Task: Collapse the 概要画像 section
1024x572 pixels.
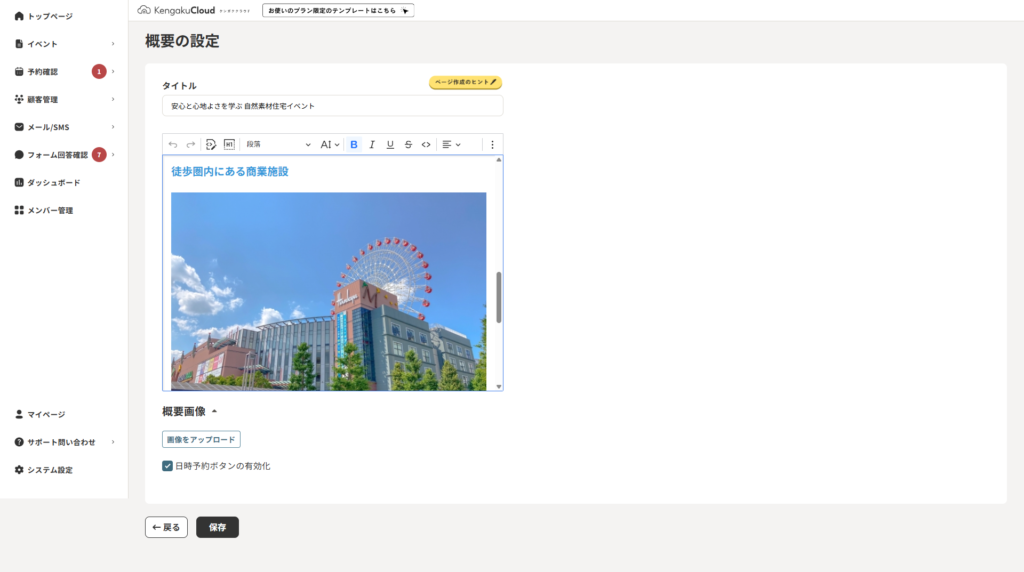Action: (214, 411)
